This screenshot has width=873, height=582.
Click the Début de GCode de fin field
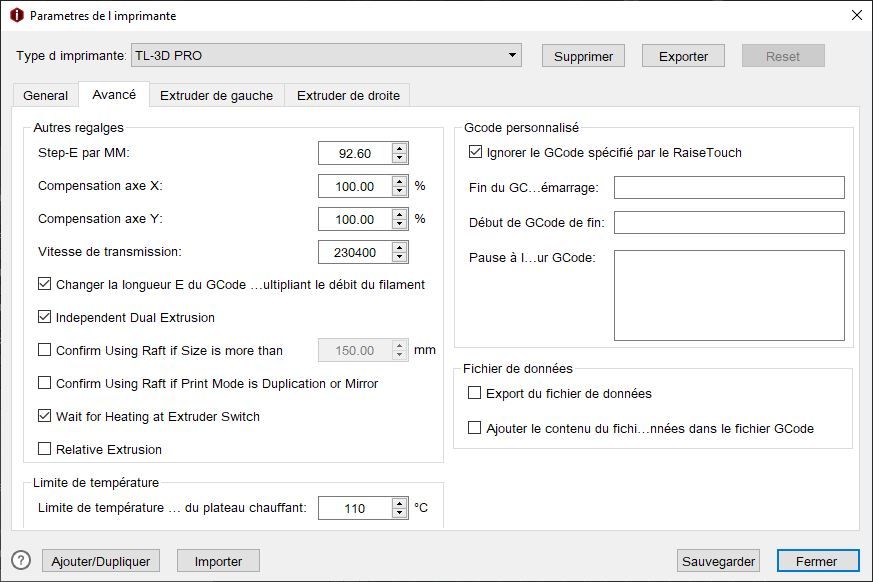click(x=729, y=222)
